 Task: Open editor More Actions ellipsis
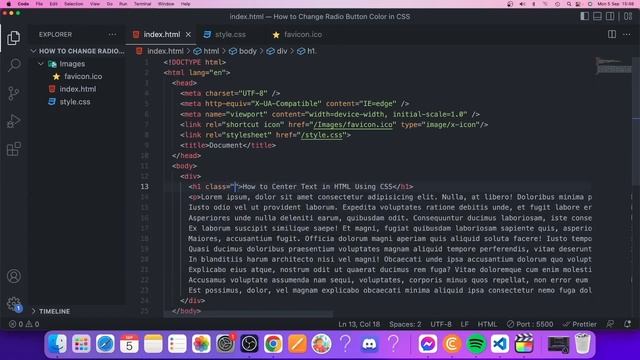point(627,35)
